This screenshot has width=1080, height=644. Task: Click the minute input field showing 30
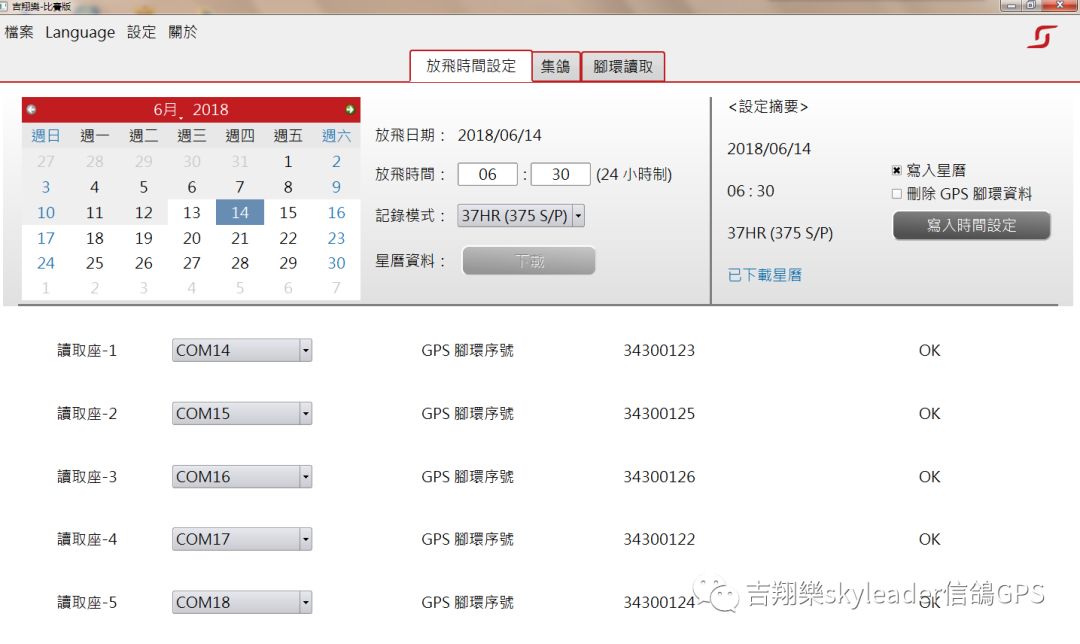point(560,174)
